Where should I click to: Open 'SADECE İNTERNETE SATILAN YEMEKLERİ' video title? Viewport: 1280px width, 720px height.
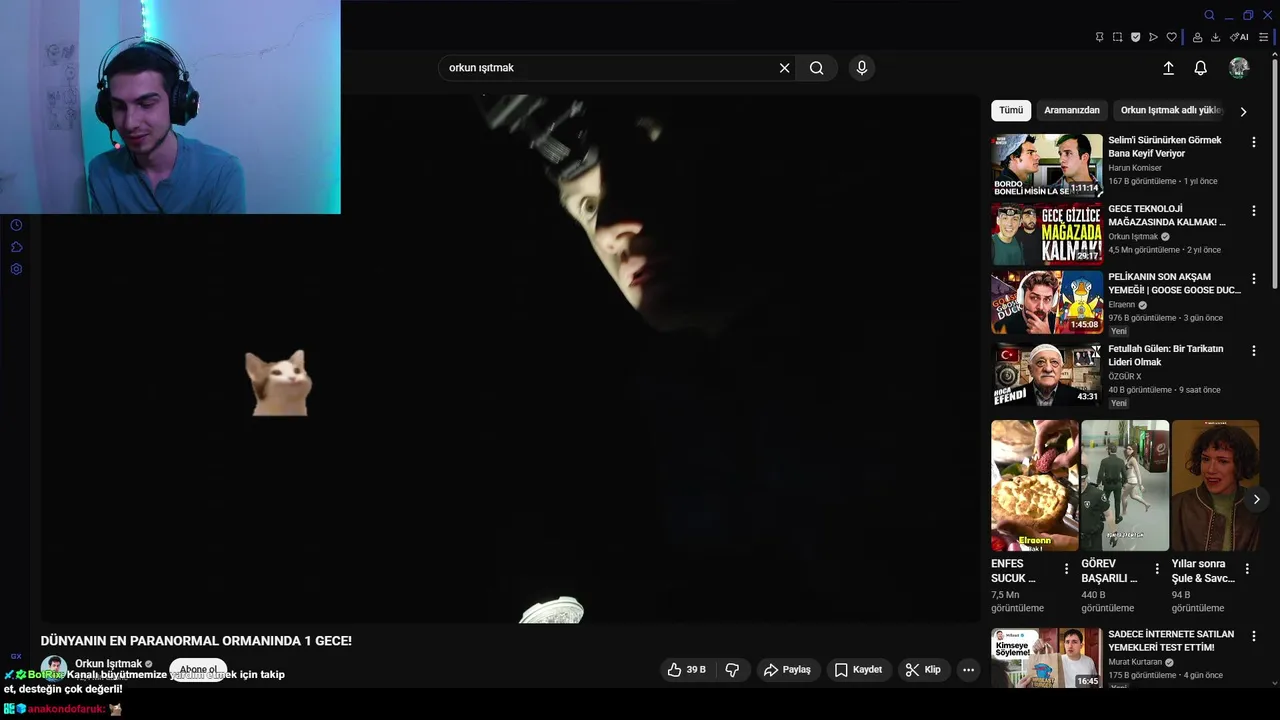click(x=1171, y=641)
